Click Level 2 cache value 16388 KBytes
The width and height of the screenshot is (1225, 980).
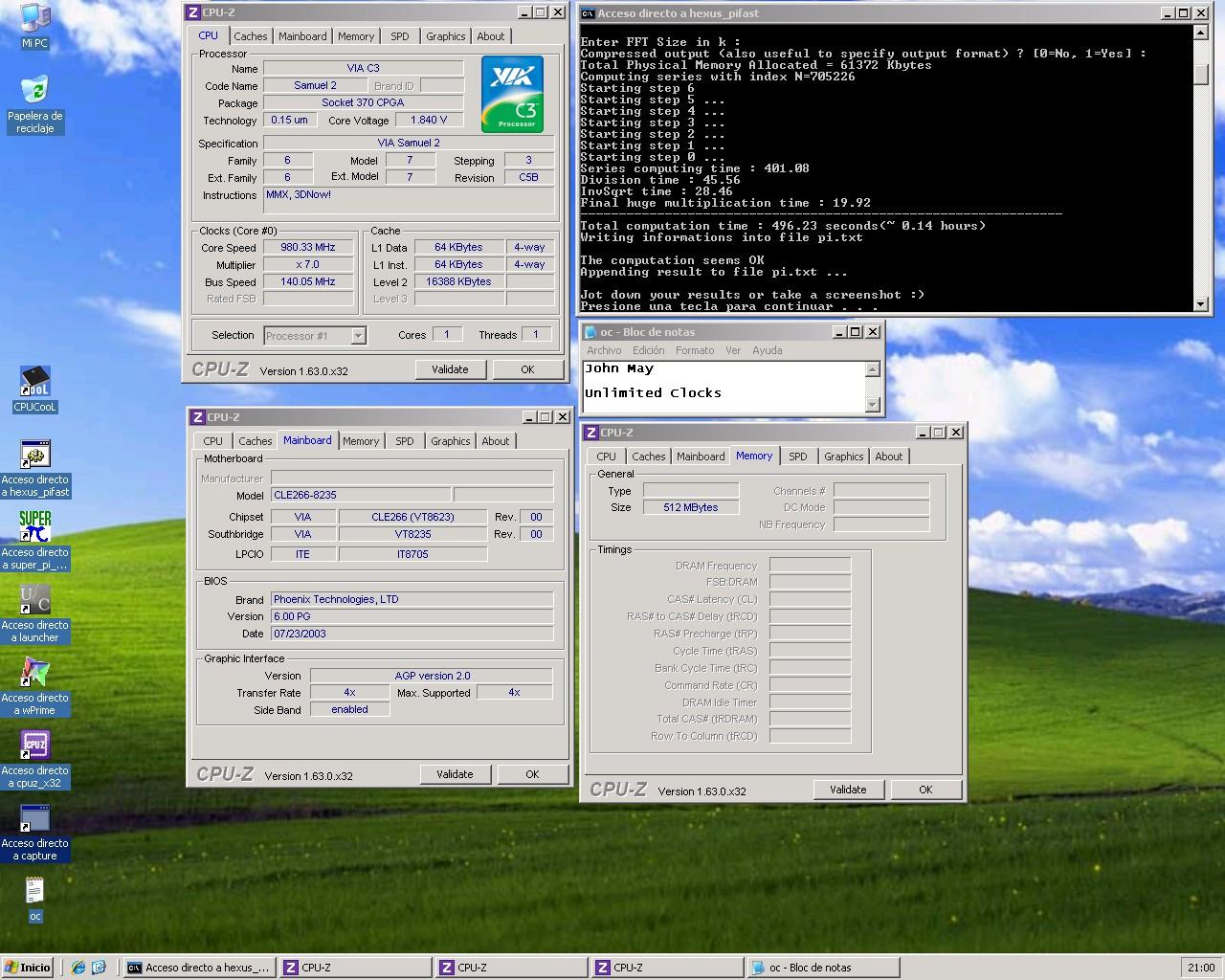[458, 281]
